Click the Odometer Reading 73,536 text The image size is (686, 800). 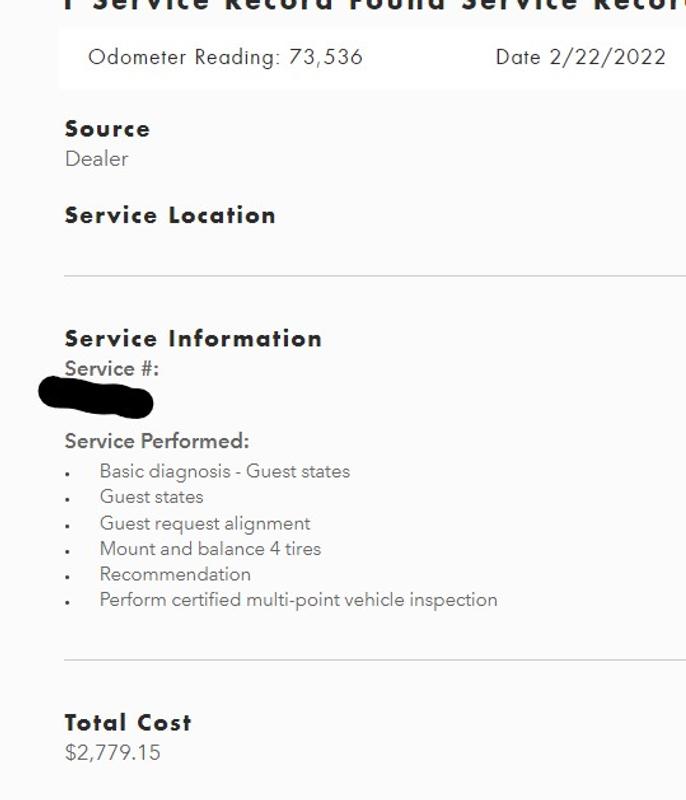click(225, 57)
